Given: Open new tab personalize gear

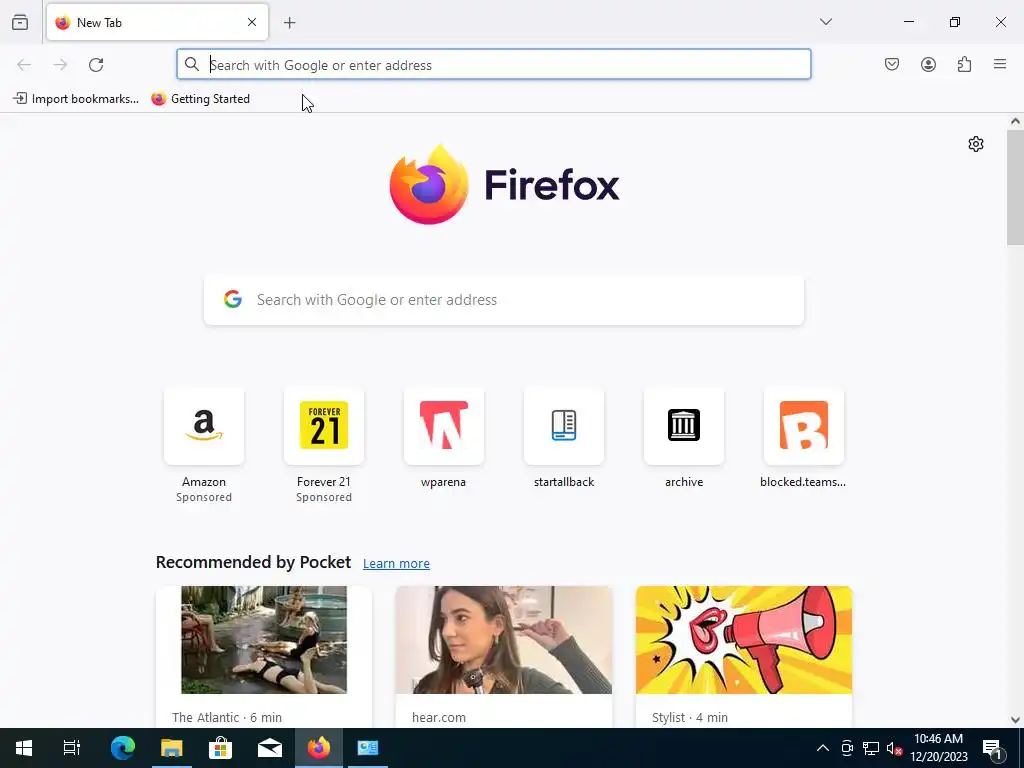Looking at the screenshot, I should point(976,144).
